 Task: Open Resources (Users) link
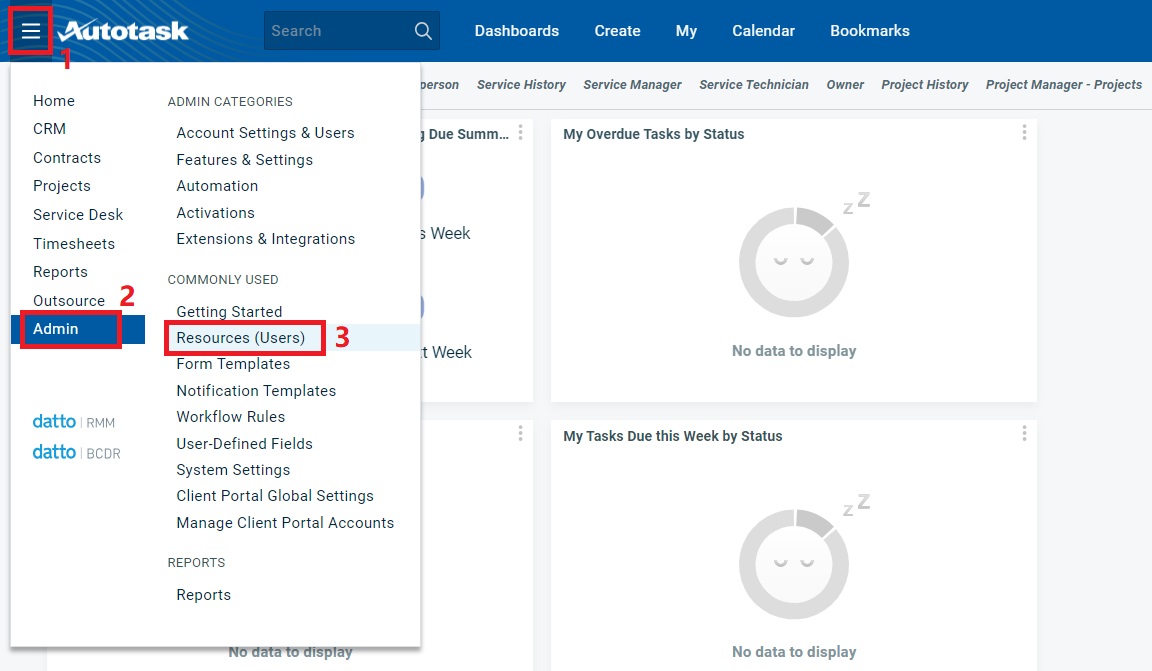point(241,338)
